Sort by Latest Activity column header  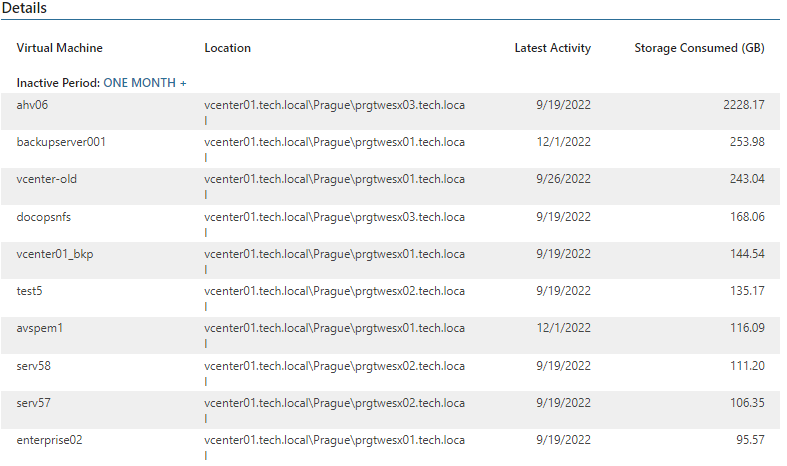coord(553,48)
